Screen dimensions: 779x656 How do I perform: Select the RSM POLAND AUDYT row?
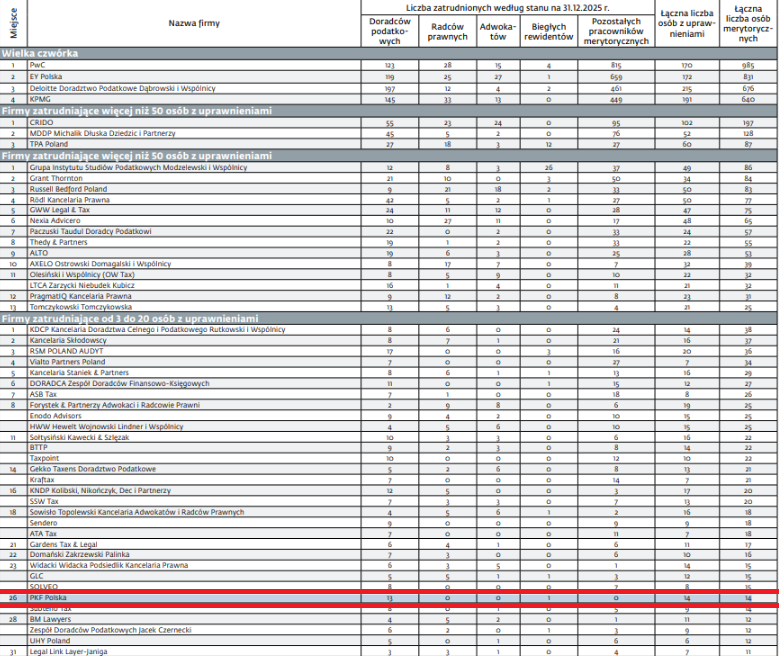click(68, 351)
